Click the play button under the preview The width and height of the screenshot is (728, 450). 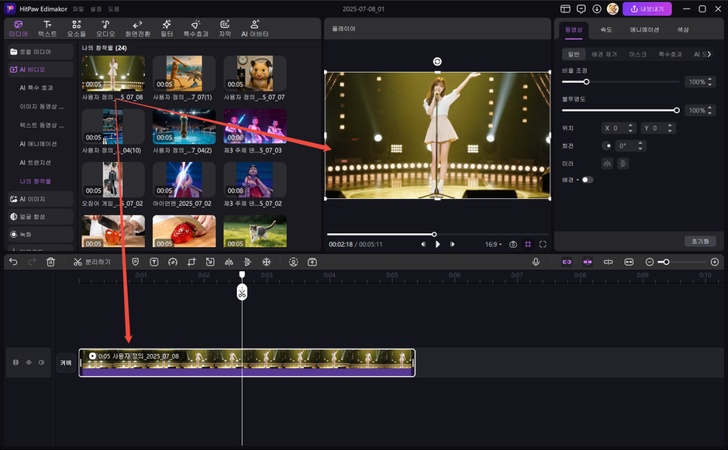437,244
